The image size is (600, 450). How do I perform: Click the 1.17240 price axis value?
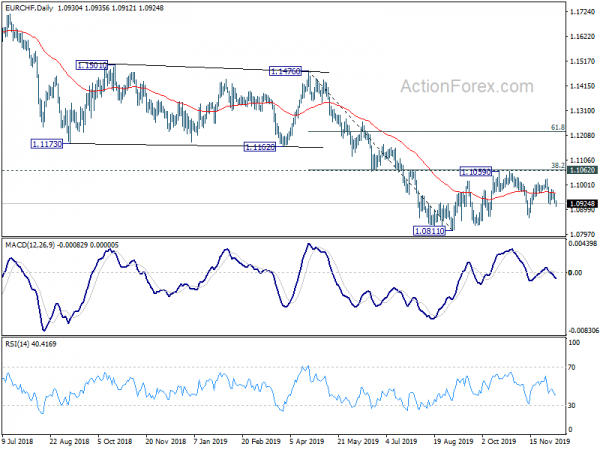[x=582, y=12]
